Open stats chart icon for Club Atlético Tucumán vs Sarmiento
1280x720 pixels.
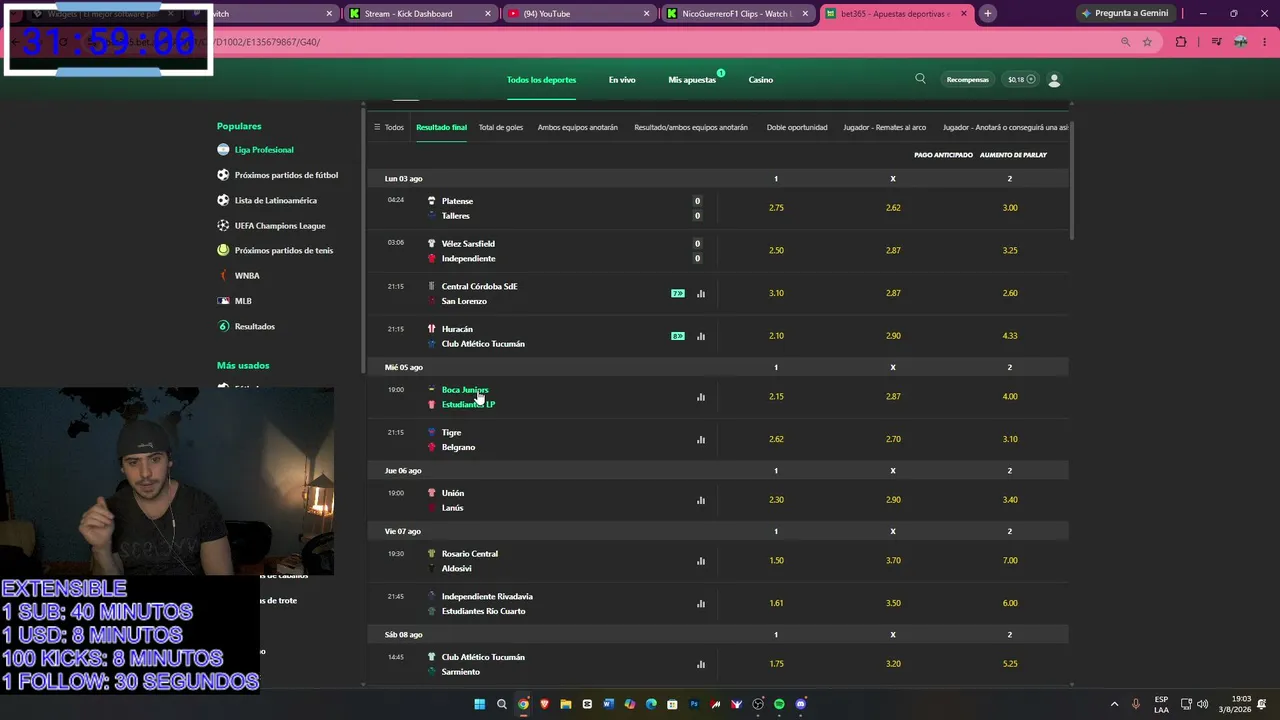click(x=701, y=665)
